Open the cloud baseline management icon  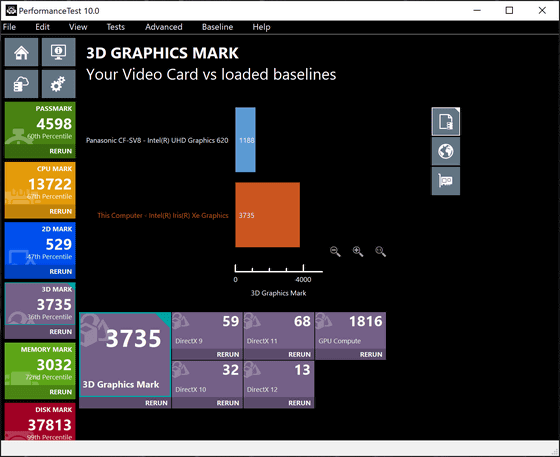tap(21, 84)
